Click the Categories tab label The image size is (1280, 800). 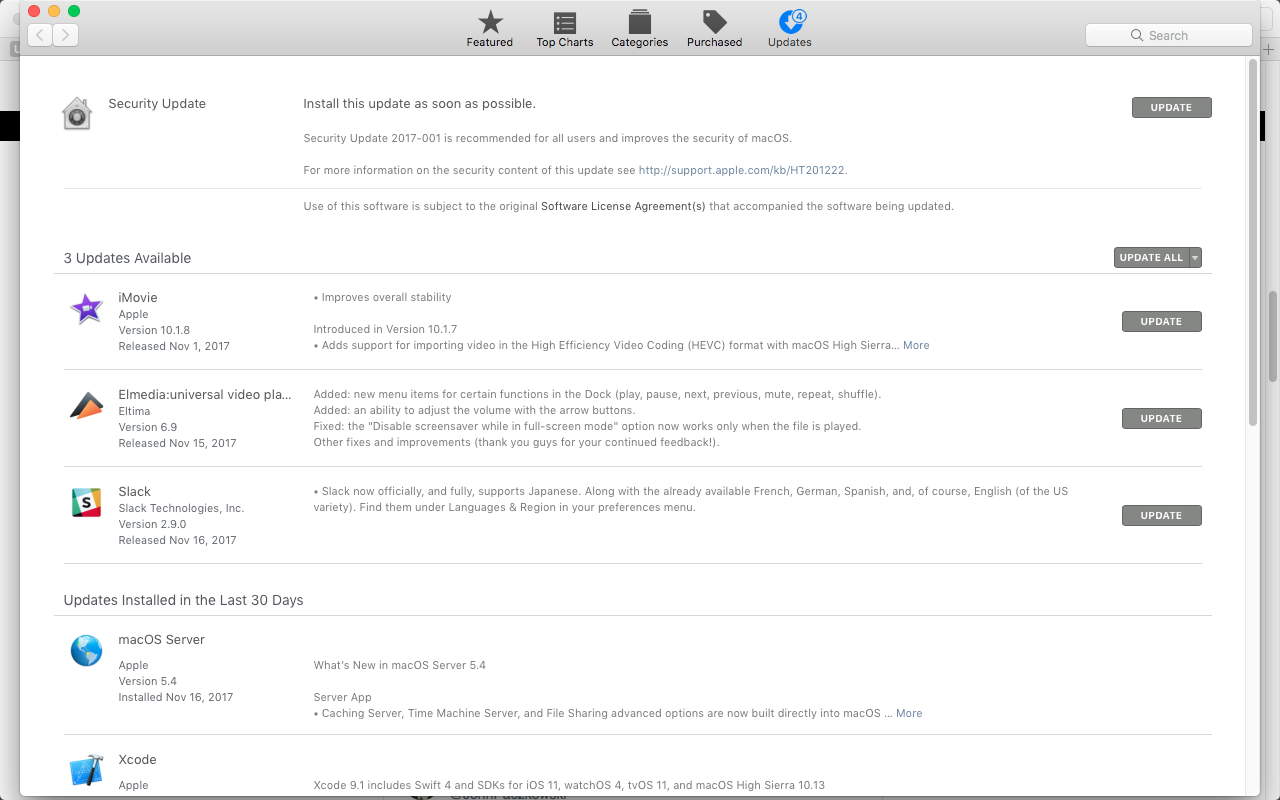tap(640, 42)
